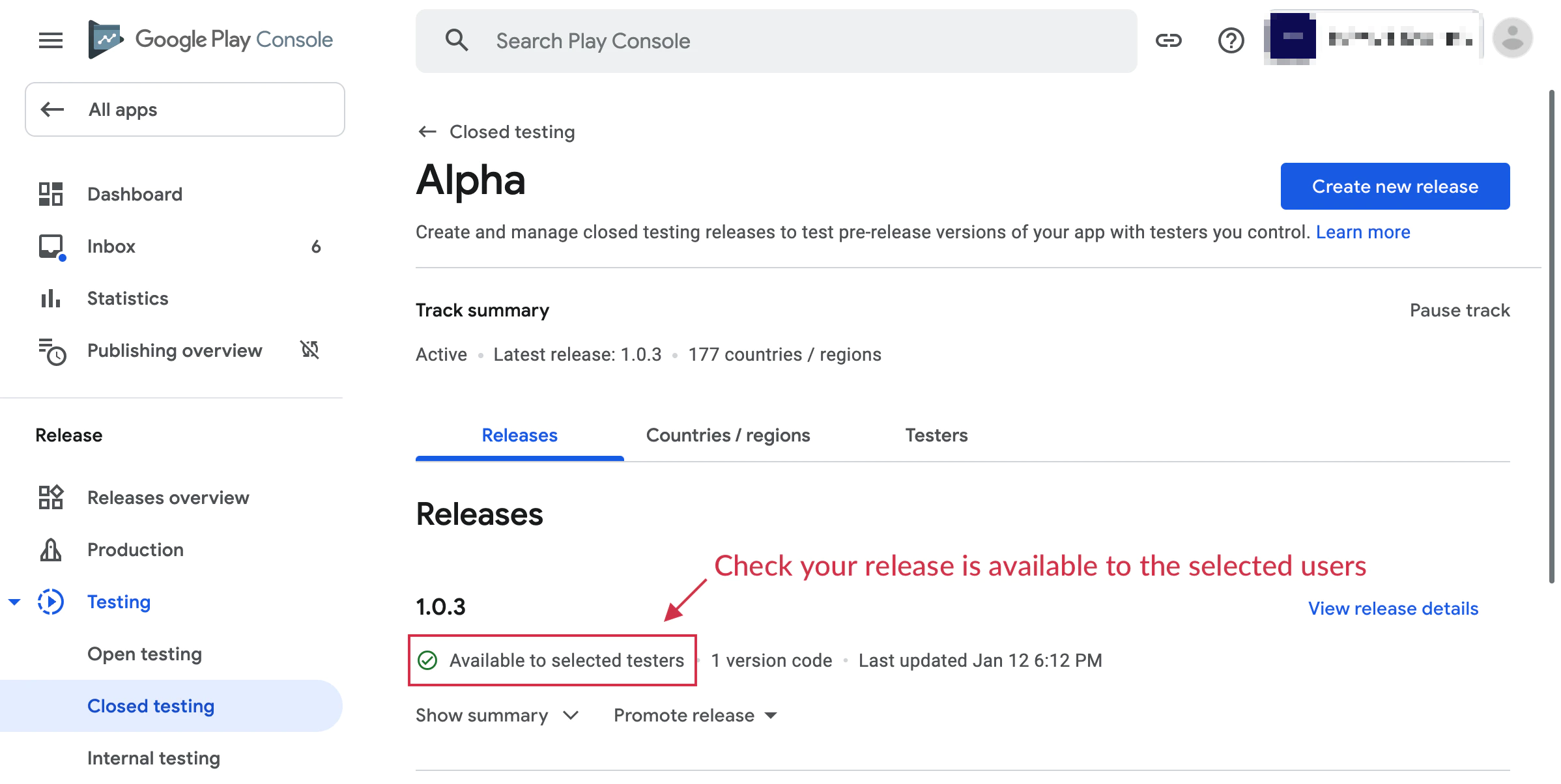The image size is (1561, 784).
Task: Click the managed publishing off icon
Action: click(x=310, y=350)
